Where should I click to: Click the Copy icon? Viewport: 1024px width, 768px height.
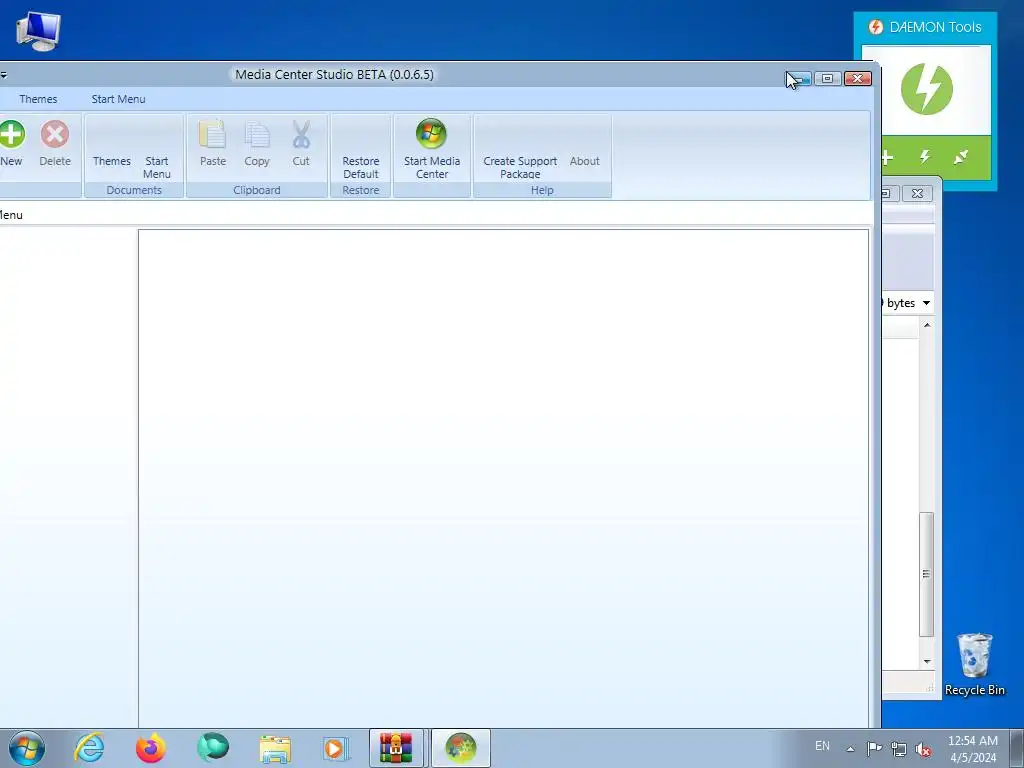click(x=257, y=134)
